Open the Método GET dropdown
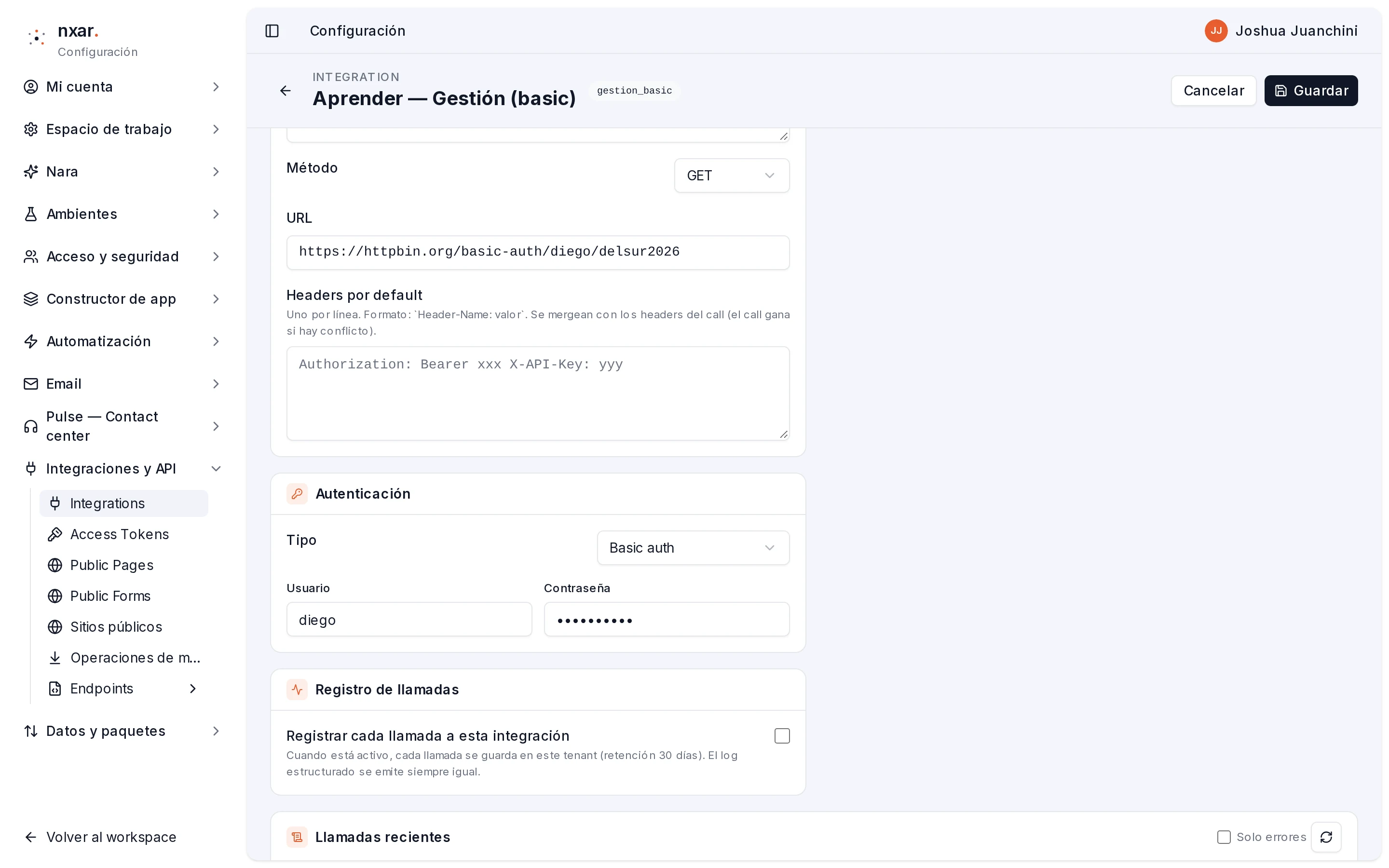The height and width of the screenshot is (868, 1389). [731, 176]
